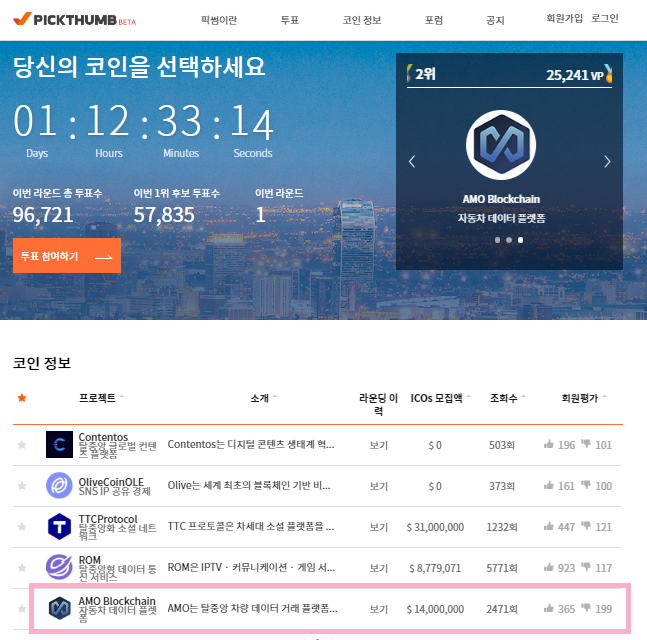Click the ROM project icon

[61, 567]
